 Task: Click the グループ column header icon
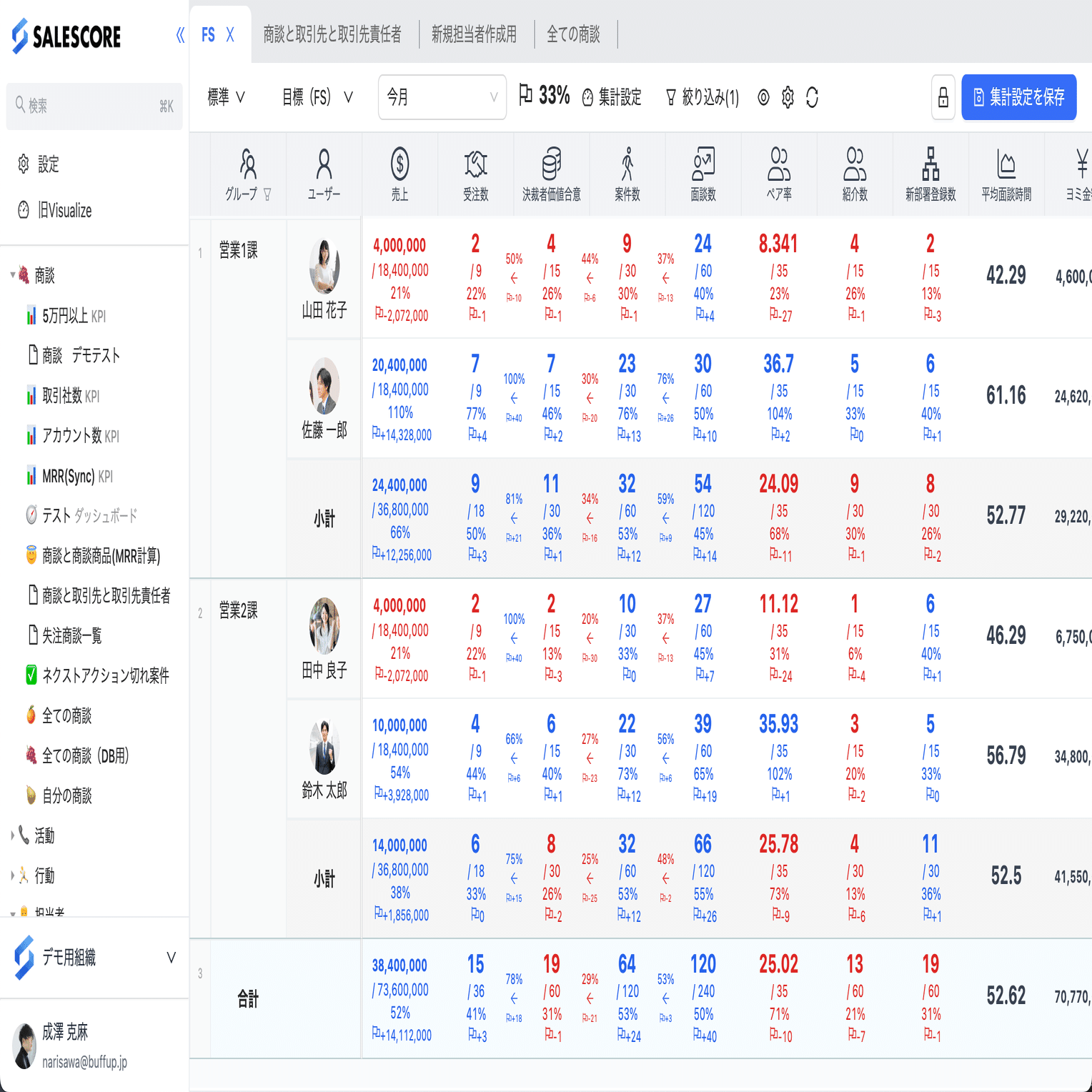[248, 164]
